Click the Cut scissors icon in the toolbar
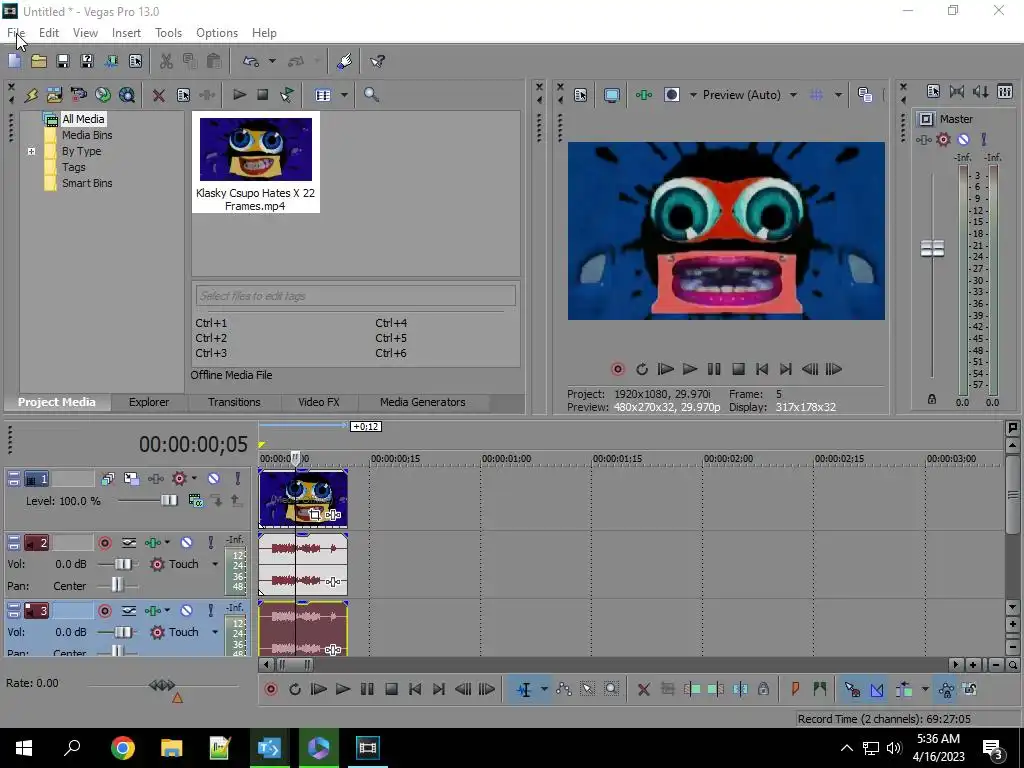Viewport: 1024px width, 768px height. tap(166, 61)
